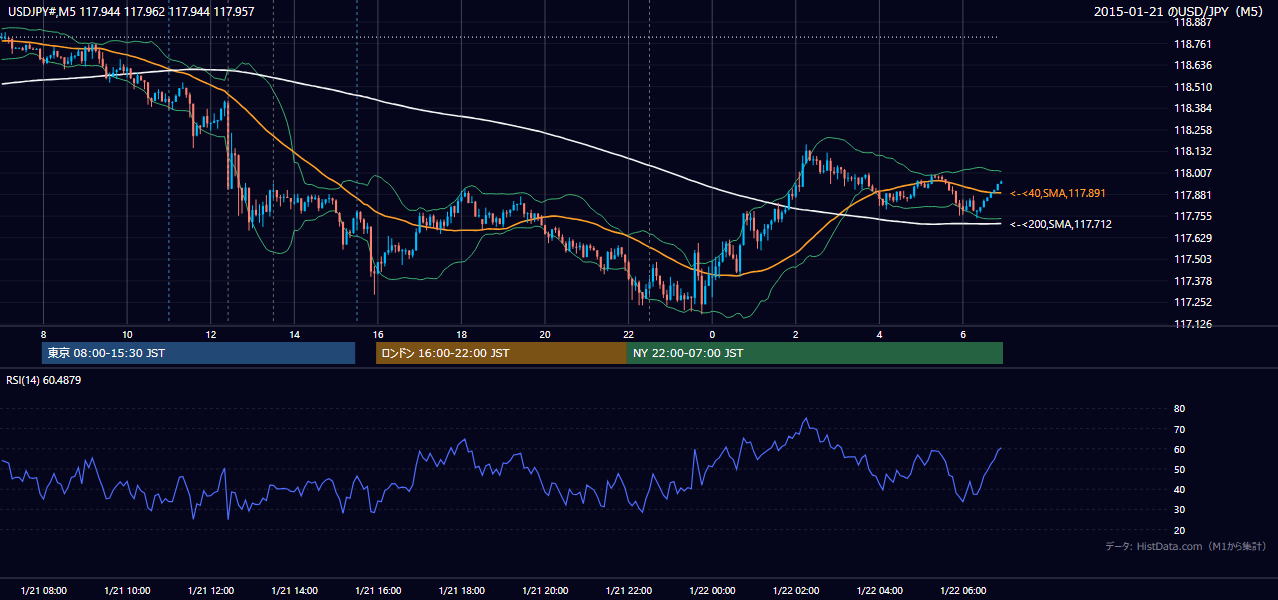Click the 117.126 price axis label

[1193, 324]
